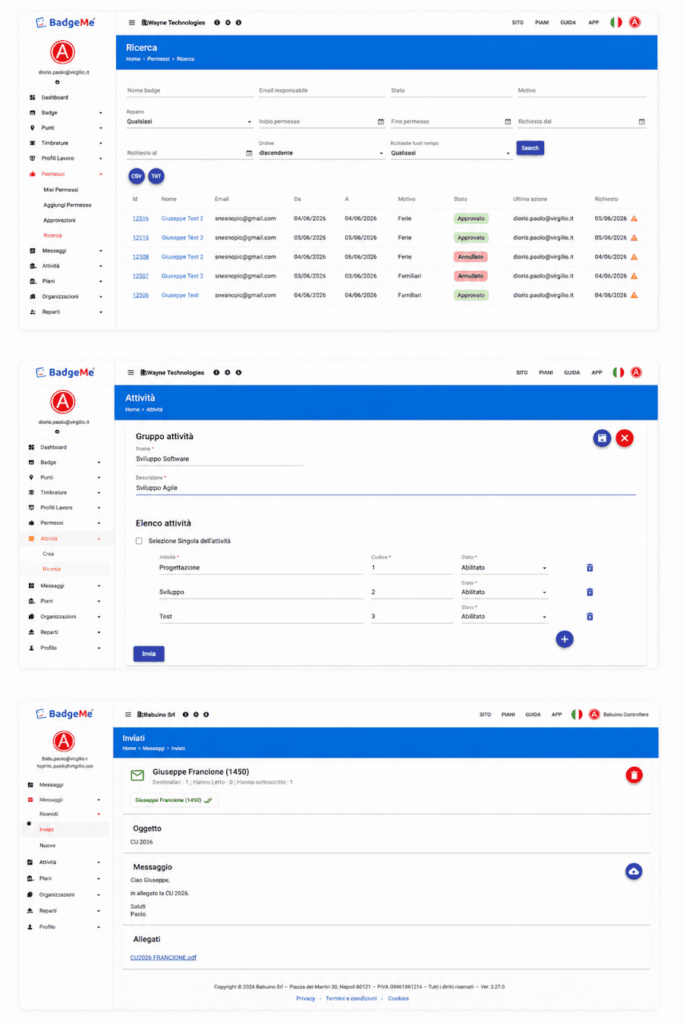
Task: Click warning icon on permit 12508 row
Action: (634, 257)
